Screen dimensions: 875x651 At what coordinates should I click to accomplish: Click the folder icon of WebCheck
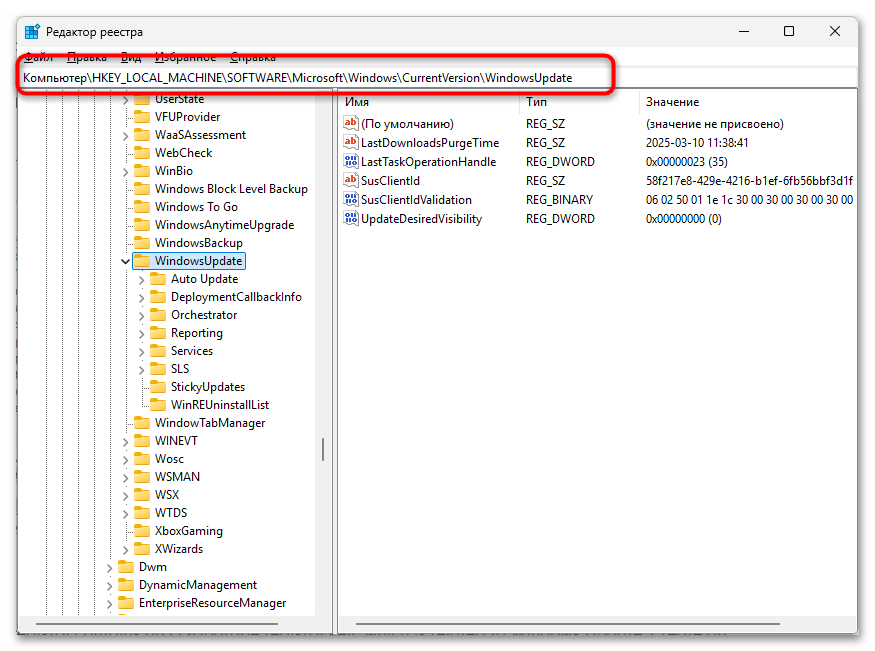142,153
